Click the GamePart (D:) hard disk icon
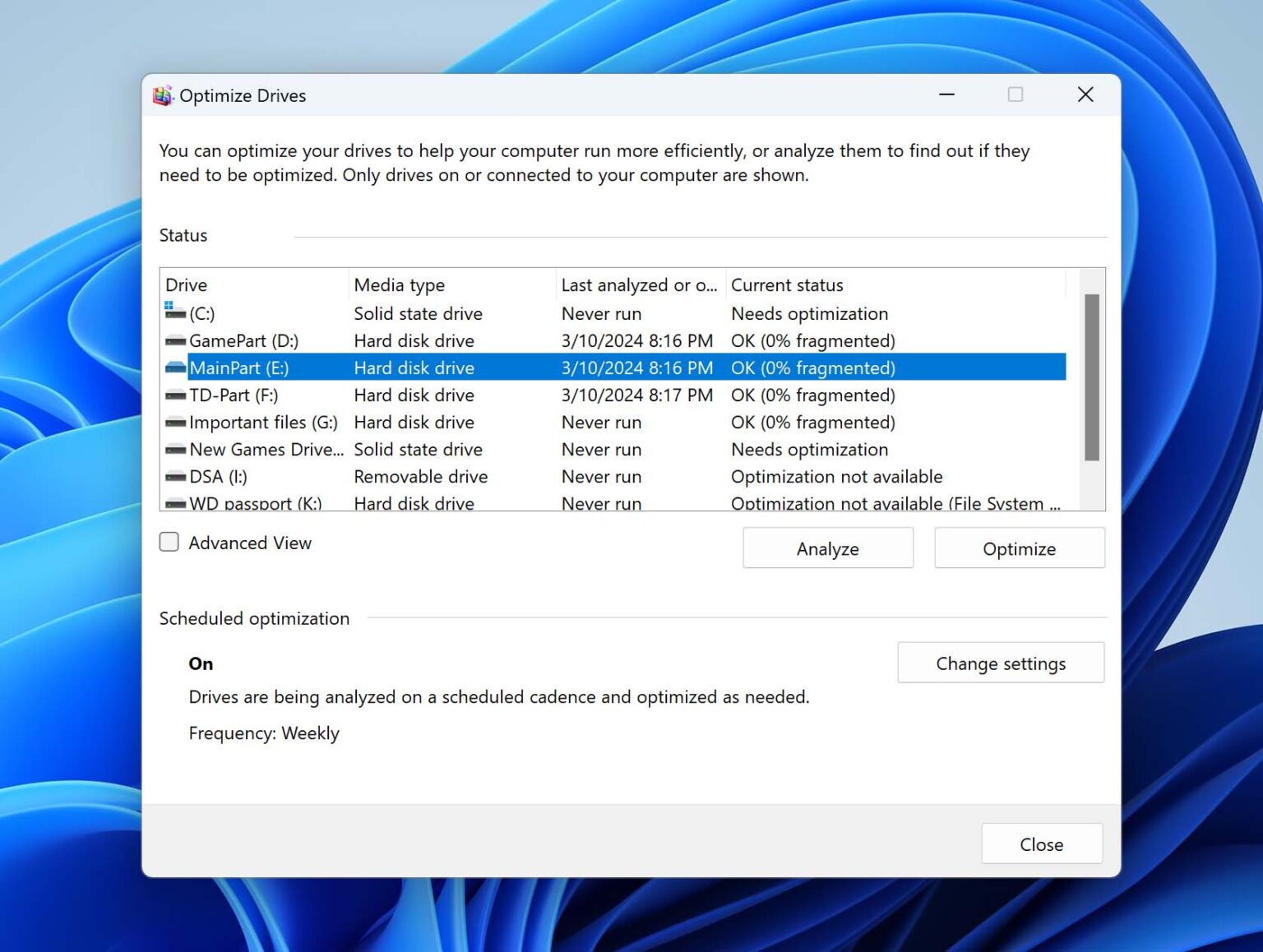 (x=175, y=340)
